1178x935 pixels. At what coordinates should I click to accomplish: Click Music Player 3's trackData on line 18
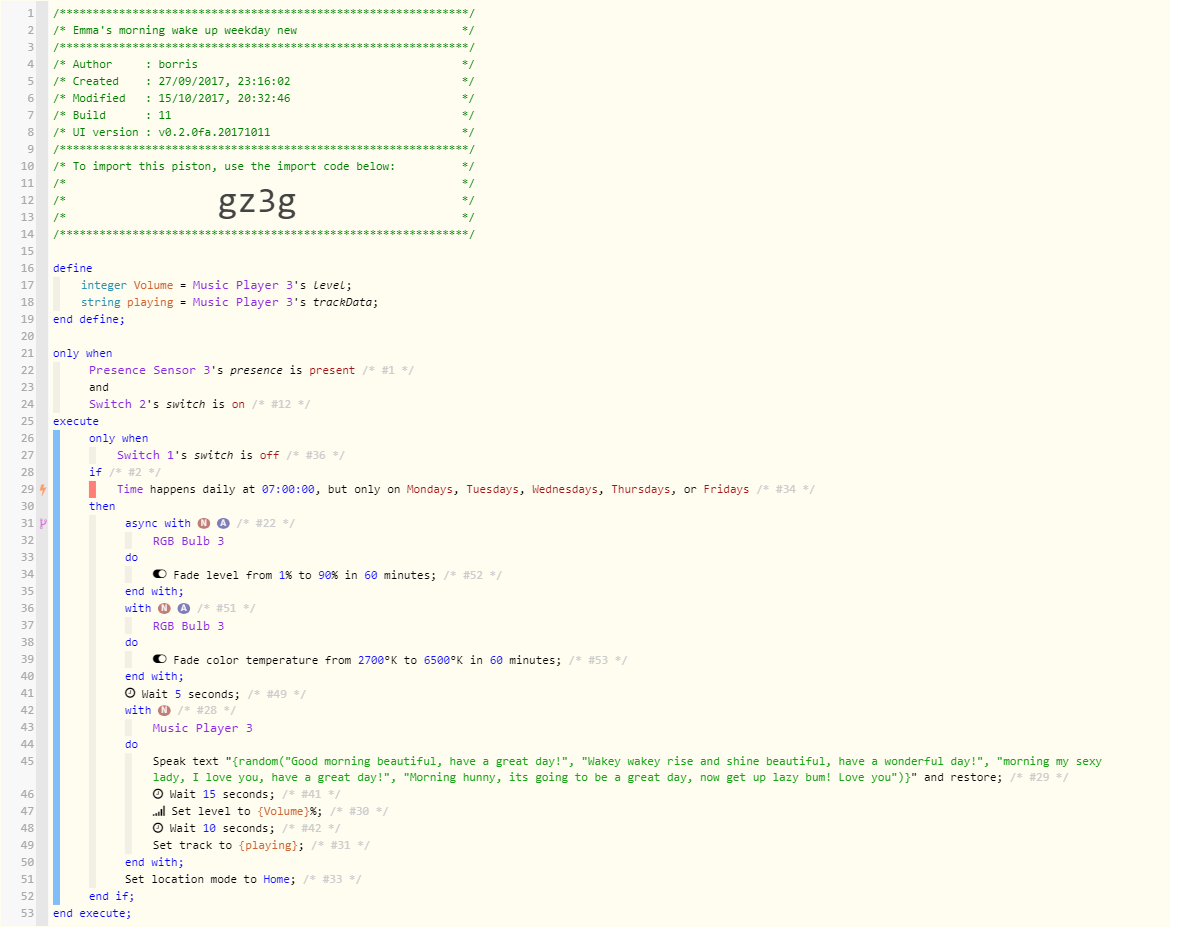(282, 305)
